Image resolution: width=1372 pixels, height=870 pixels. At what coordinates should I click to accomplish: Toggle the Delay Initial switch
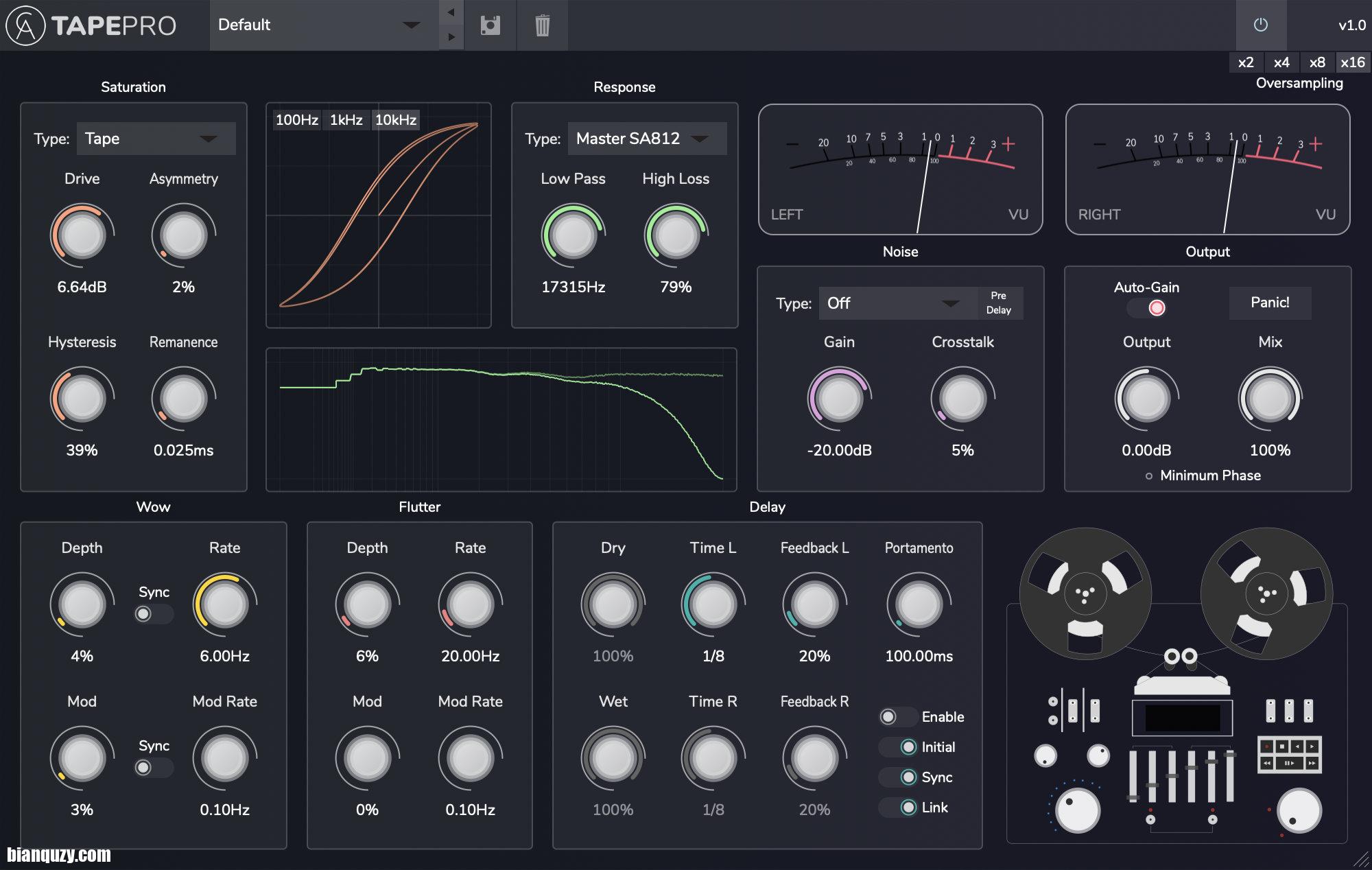[x=899, y=747]
